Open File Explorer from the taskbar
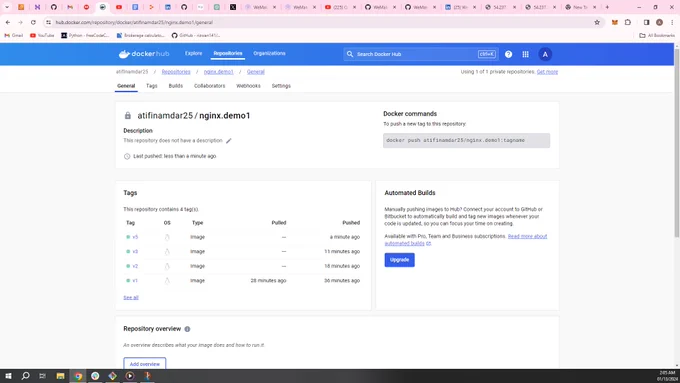Viewport: 680px width, 383px height. (60, 376)
